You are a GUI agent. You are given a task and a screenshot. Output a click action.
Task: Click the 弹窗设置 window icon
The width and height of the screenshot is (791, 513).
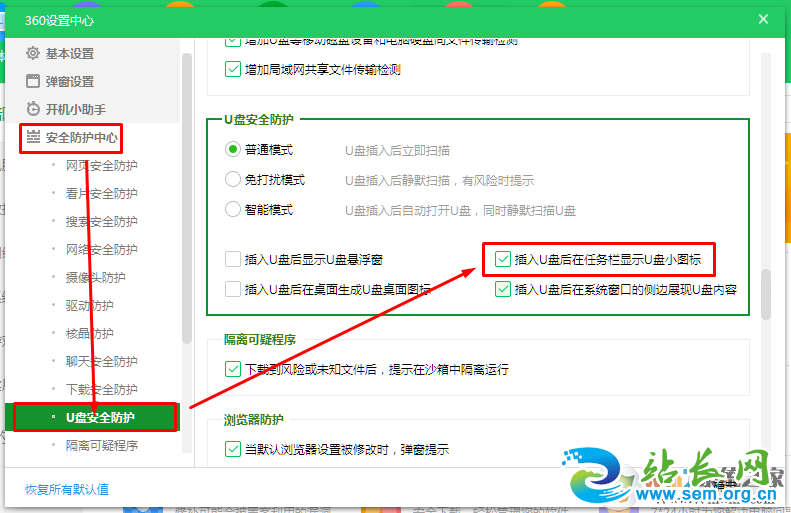point(33,81)
